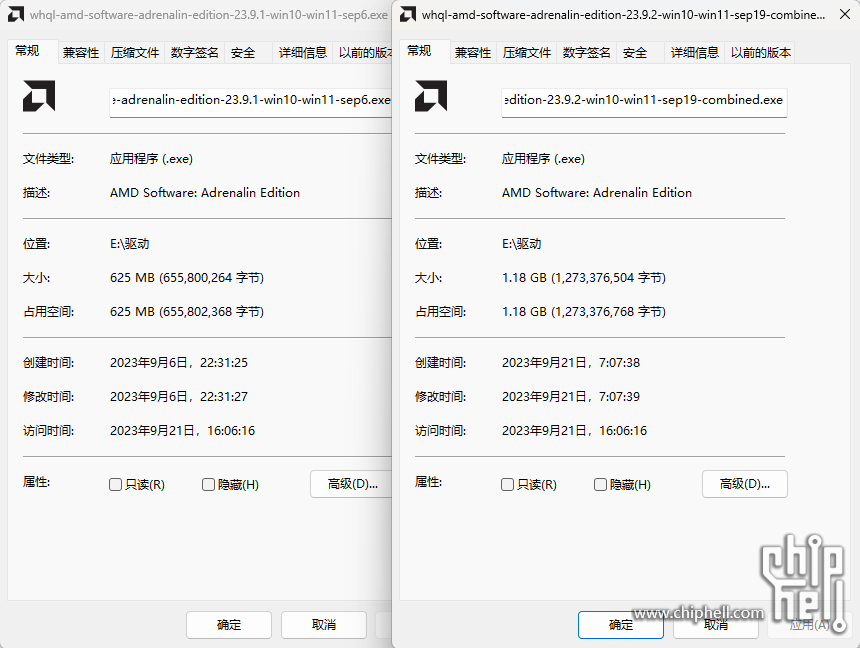Go to 安全 tab in the 23.9.1 window

pyautogui.click(x=248, y=53)
